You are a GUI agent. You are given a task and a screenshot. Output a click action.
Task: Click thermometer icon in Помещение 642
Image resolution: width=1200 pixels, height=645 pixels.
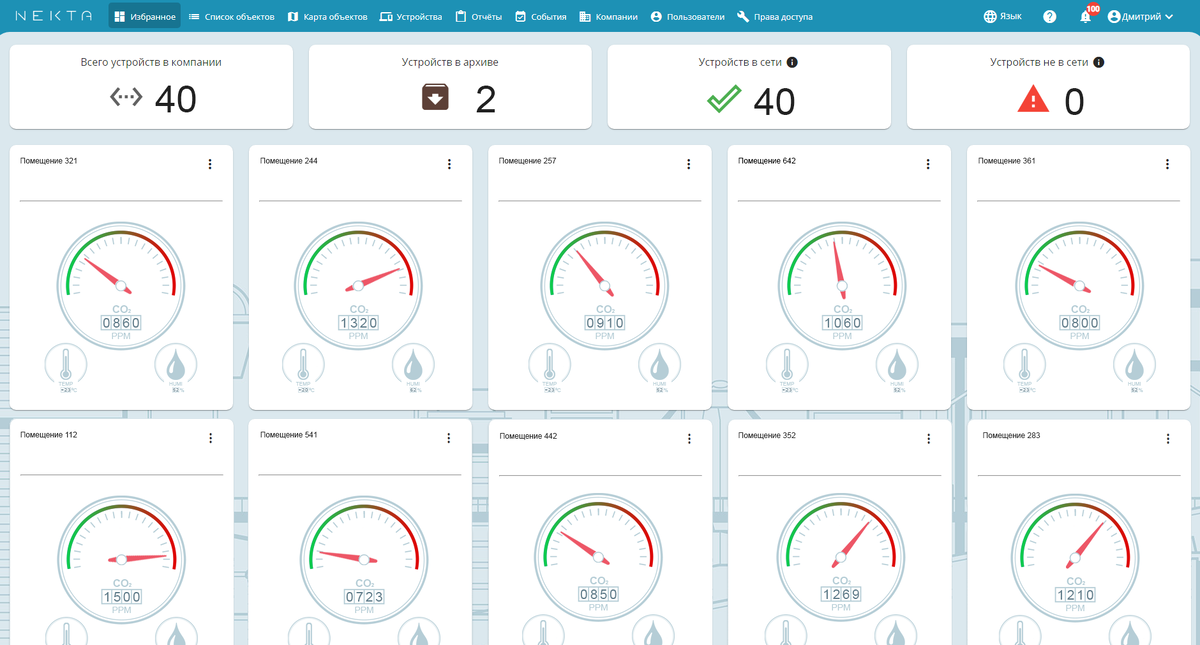(787, 365)
